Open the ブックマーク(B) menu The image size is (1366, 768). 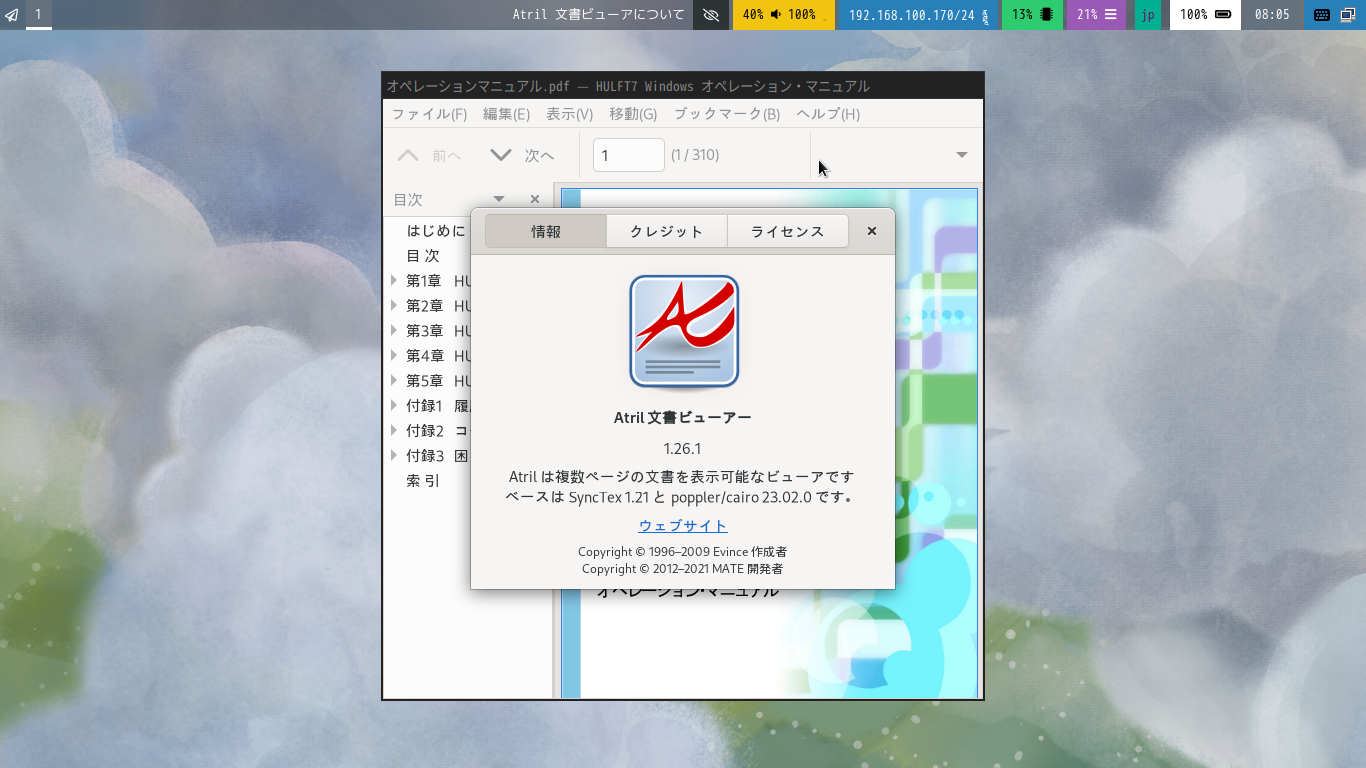[727, 114]
